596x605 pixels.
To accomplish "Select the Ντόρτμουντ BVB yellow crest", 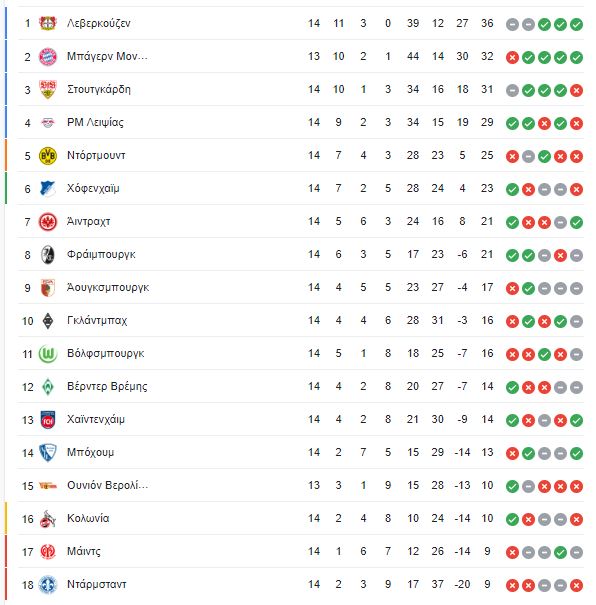I will pyautogui.click(x=48, y=155).
